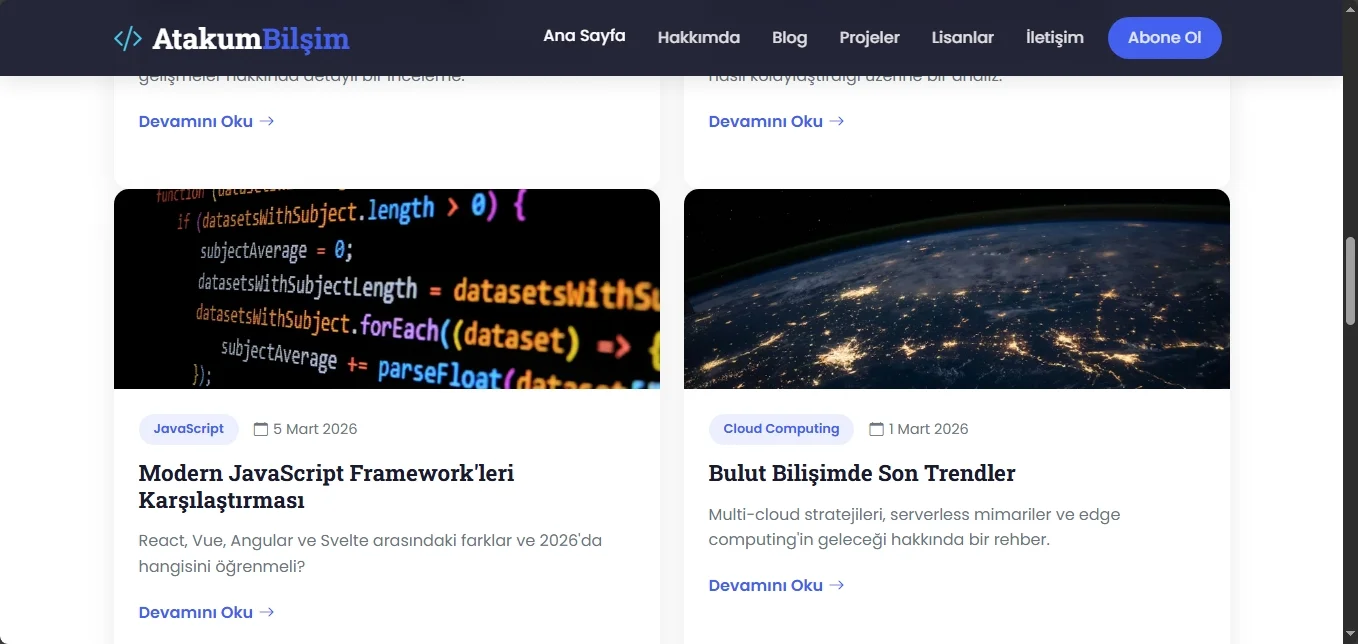Click arrow icon under JavaScript Framework article

click(x=266, y=612)
